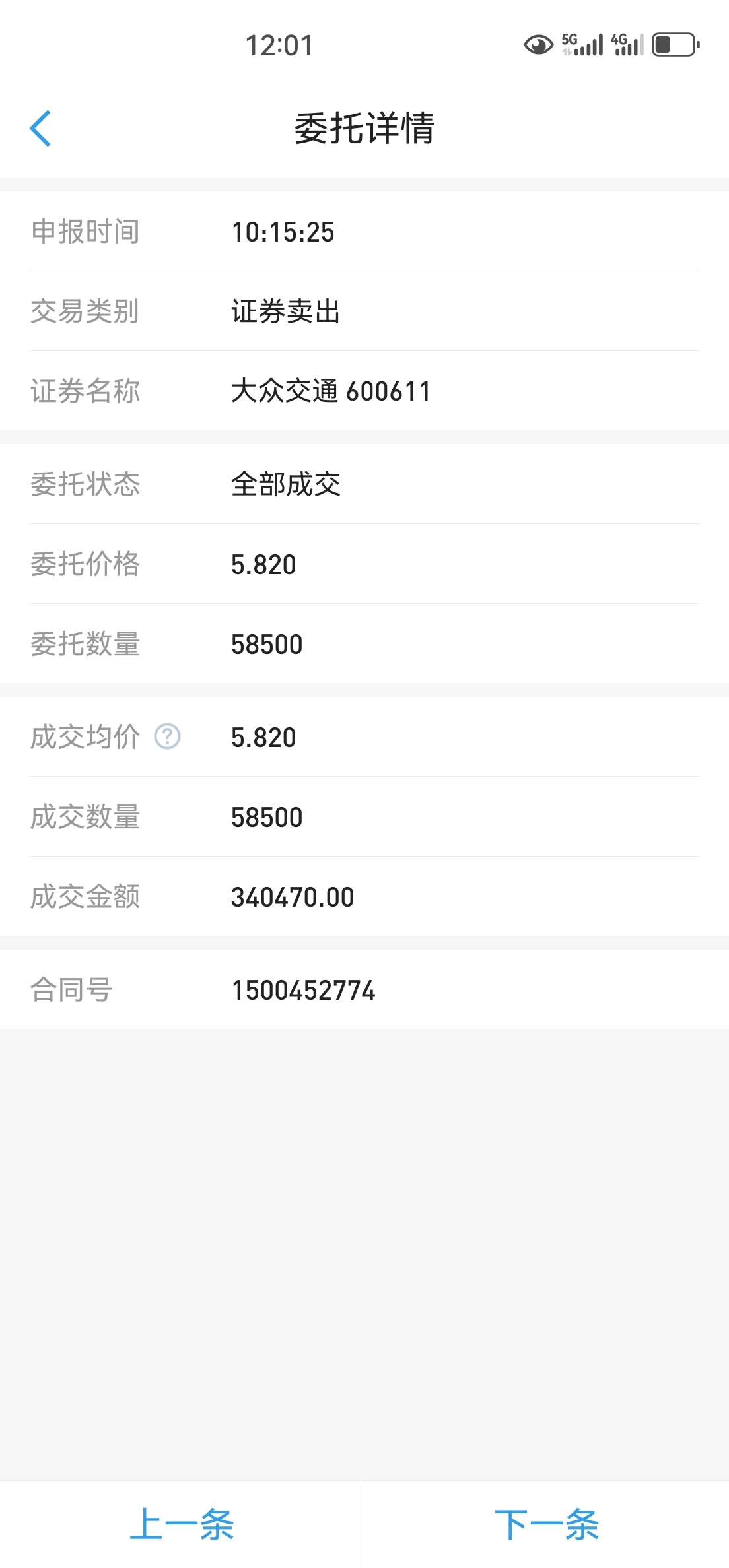Image resolution: width=729 pixels, height=1568 pixels.
Task: Tap the battery icon in the status bar
Action: [676, 45]
